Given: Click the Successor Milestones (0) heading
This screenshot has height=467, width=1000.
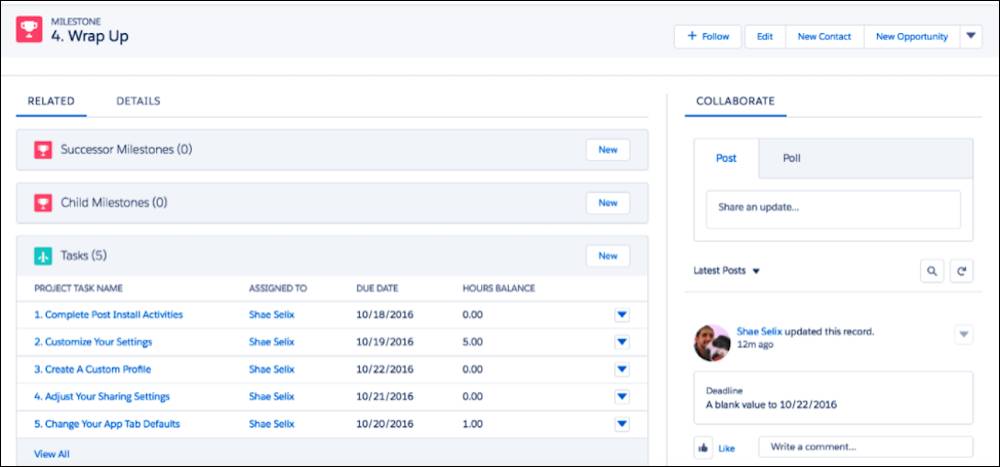Looking at the screenshot, I should click(x=126, y=149).
